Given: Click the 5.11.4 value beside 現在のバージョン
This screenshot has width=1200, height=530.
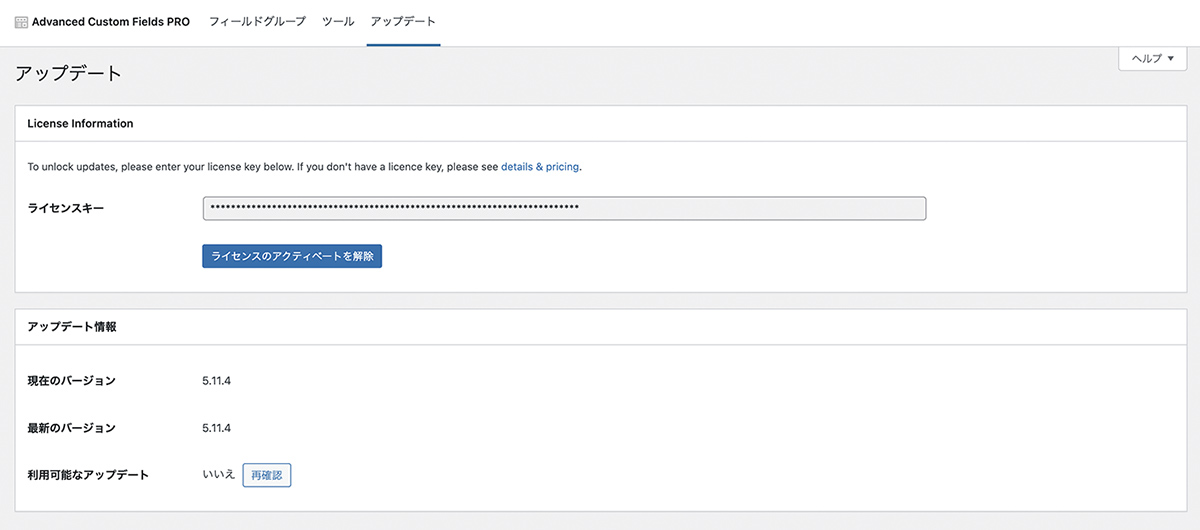Looking at the screenshot, I should point(217,381).
